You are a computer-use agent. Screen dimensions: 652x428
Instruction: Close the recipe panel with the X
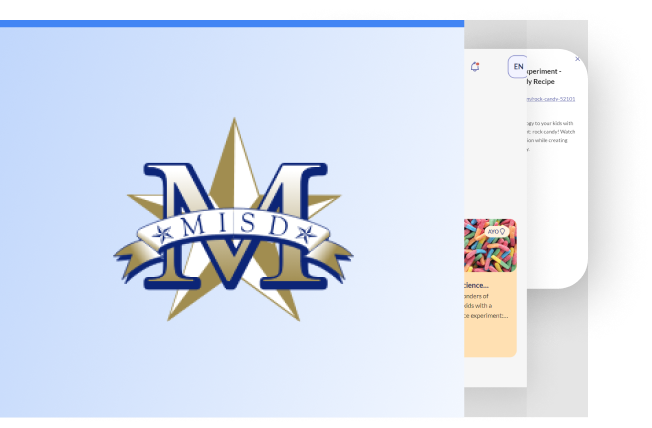point(577,59)
